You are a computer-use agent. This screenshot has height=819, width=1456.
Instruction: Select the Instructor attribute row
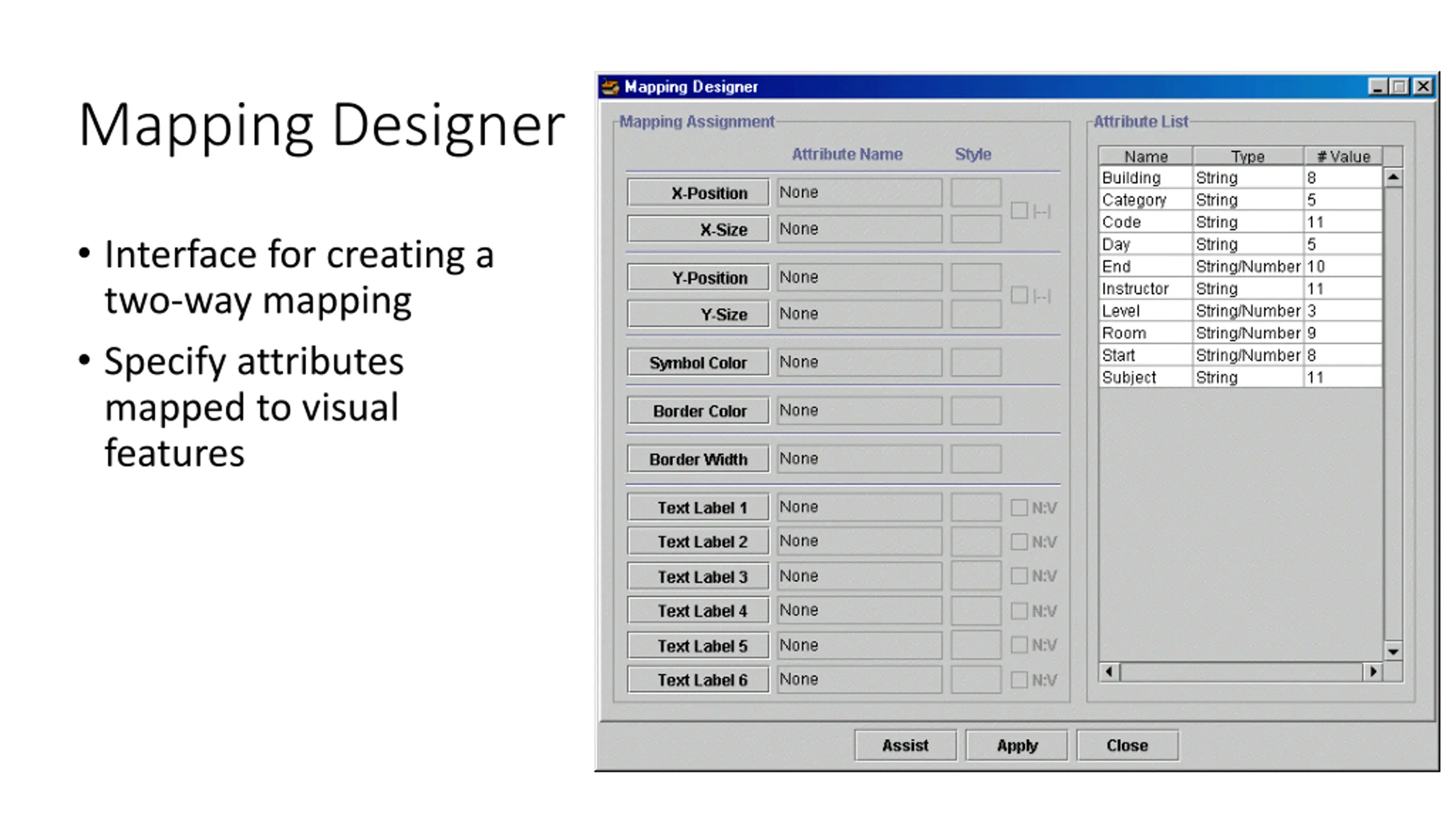point(1240,288)
